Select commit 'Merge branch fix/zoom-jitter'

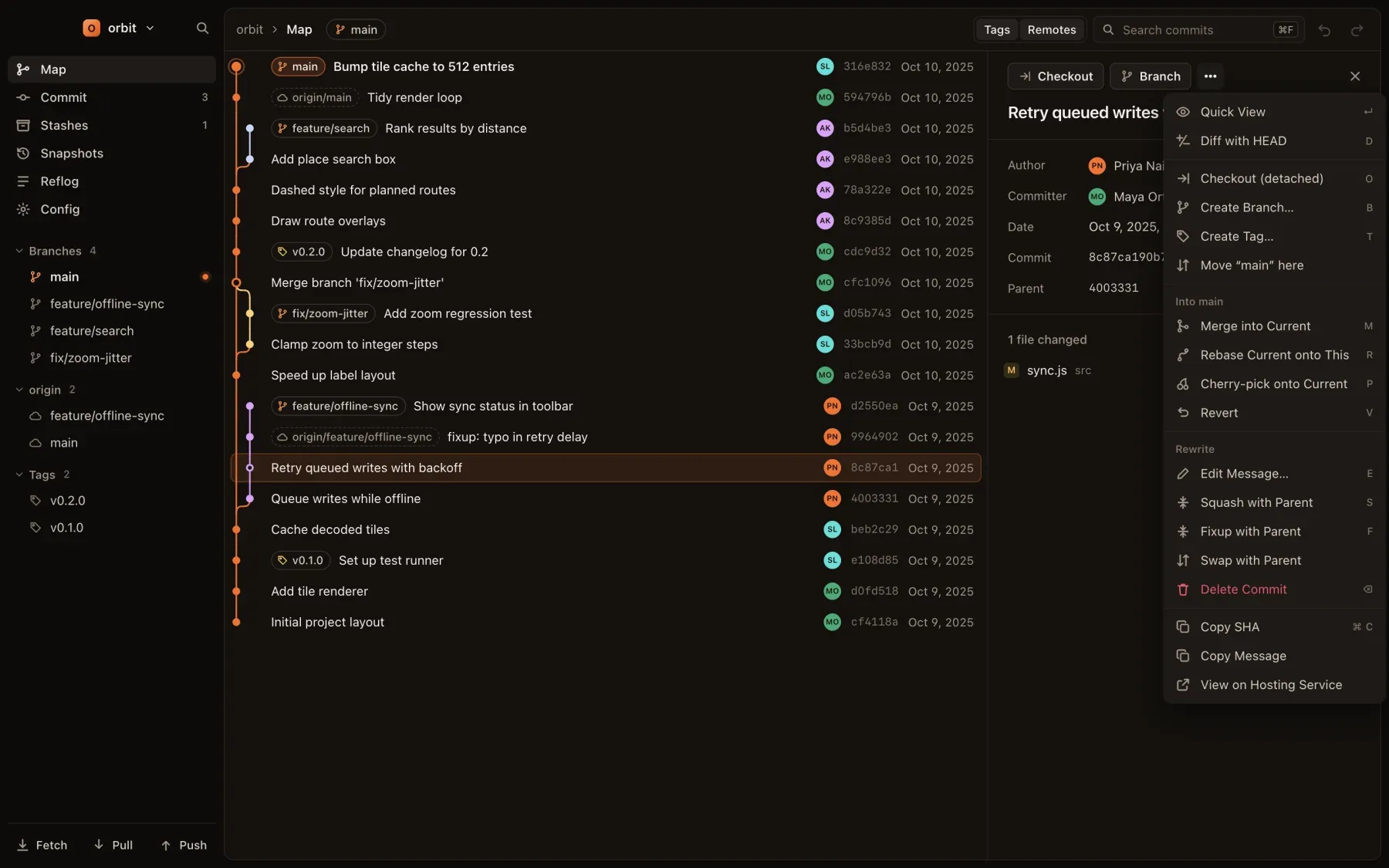coord(606,282)
